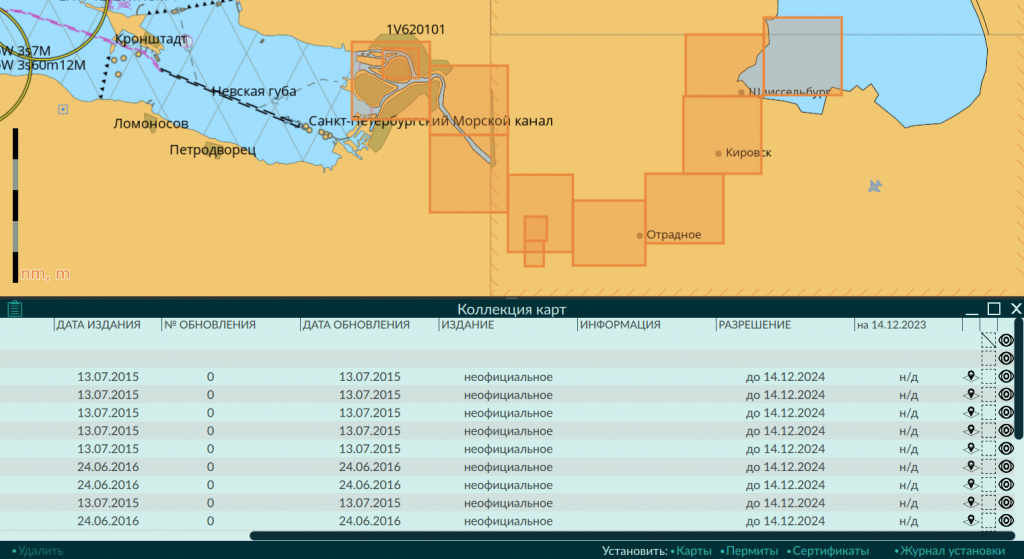Open the Карты install option
1024x559 pixels.
point(693,551)
